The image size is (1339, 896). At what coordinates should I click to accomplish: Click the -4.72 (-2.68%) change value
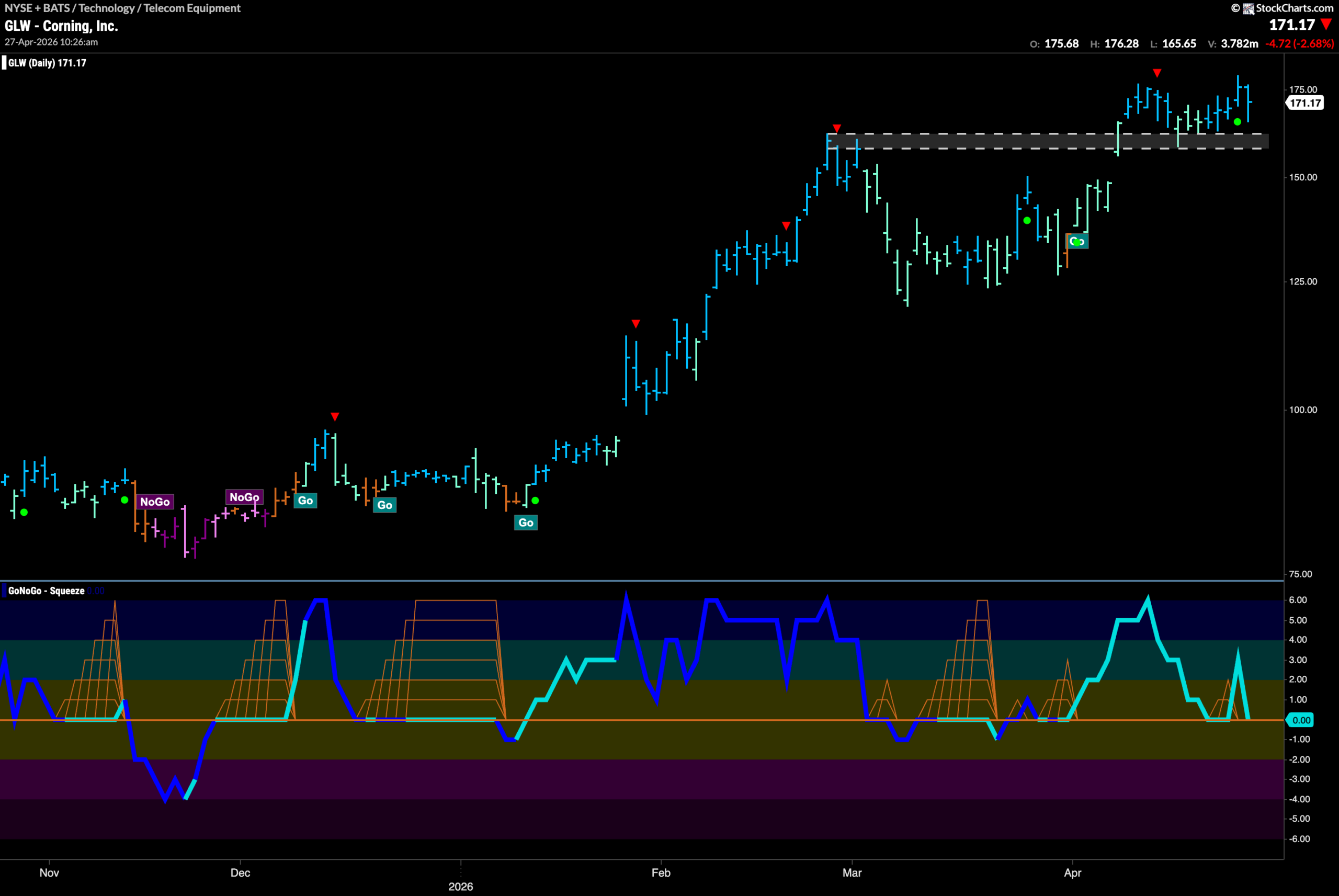1300,43
